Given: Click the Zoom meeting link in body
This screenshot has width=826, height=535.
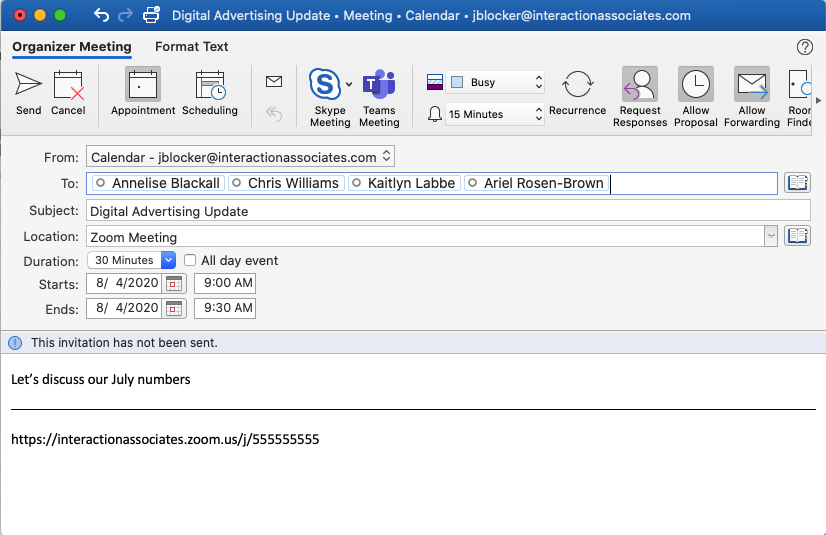Looking at the screenshot, I should click(165, 439).
